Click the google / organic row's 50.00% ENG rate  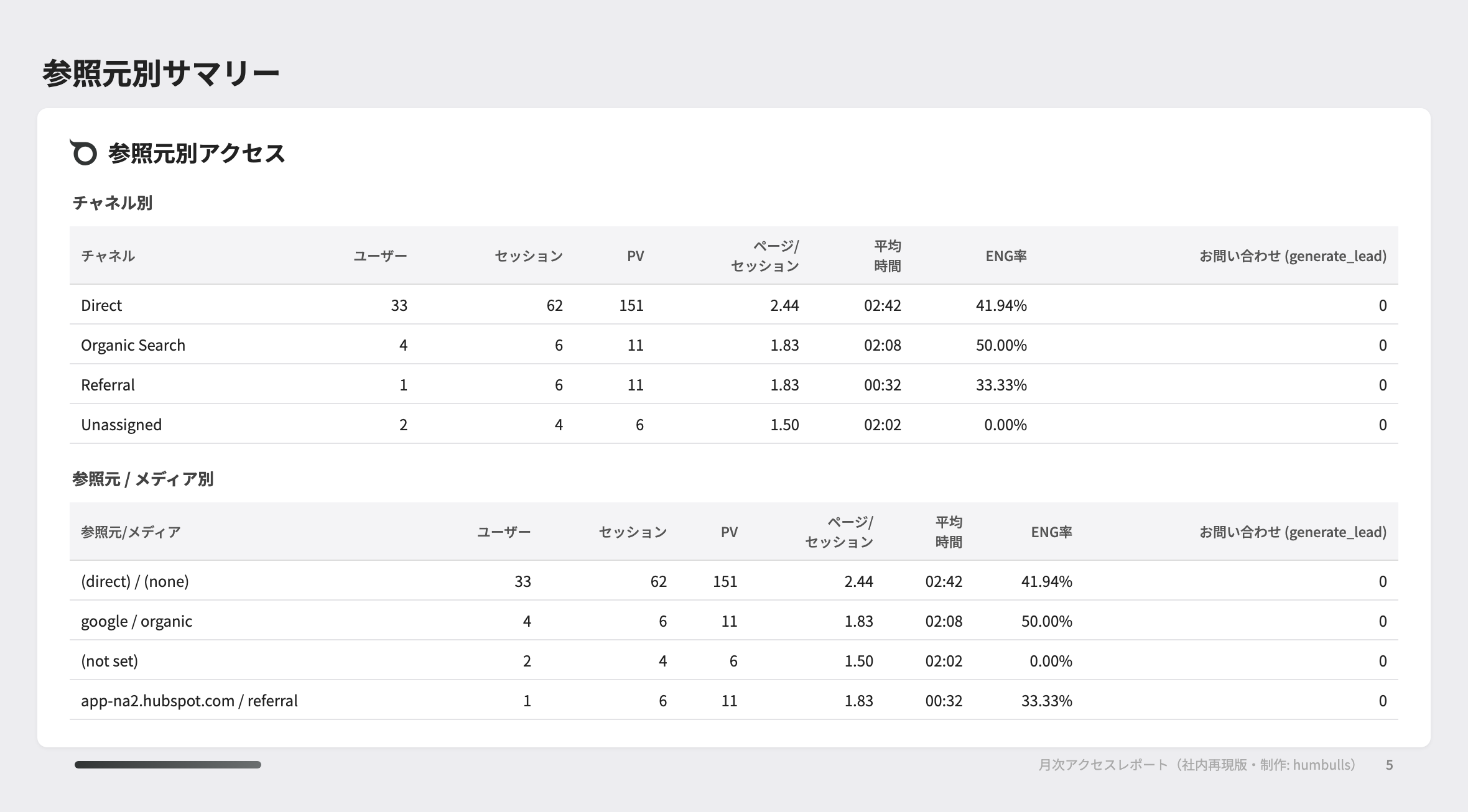click(1047, 621)
